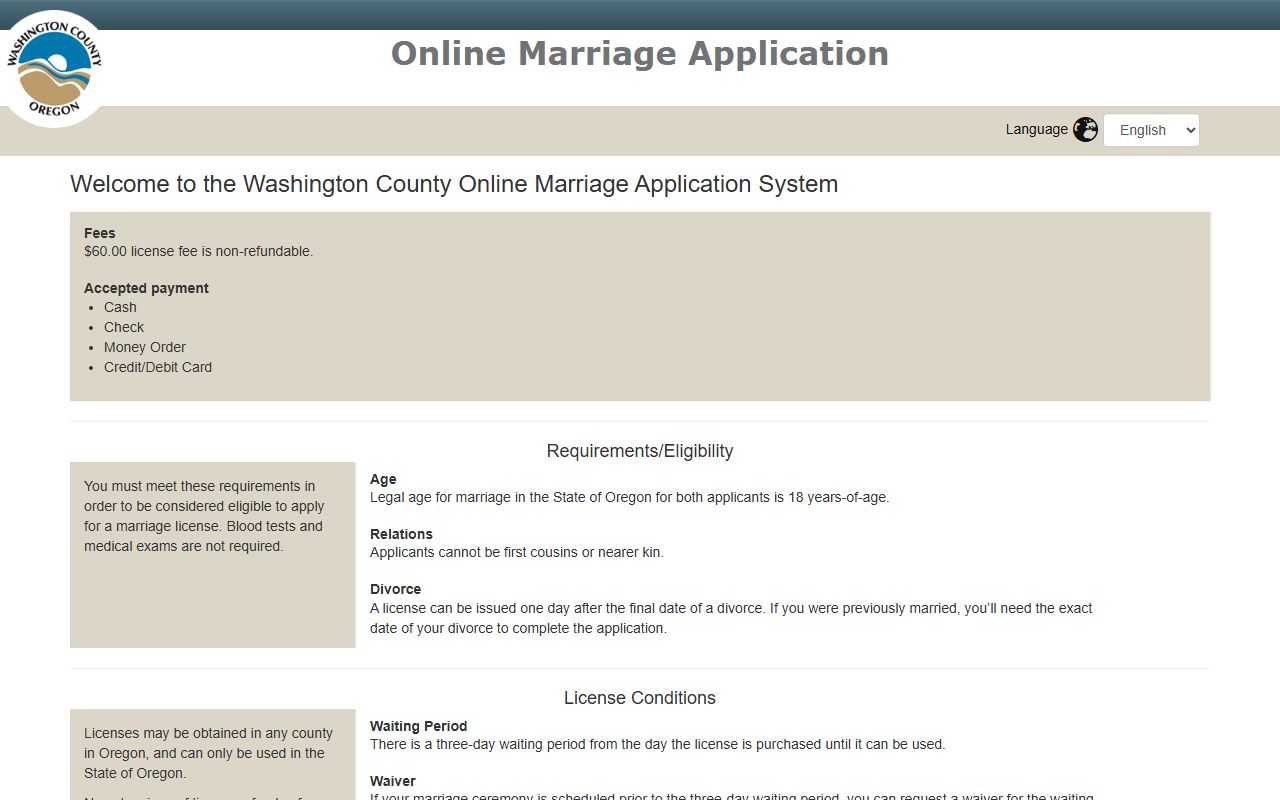Screen dimensions: 1280x800
Task: Click the first cousins restriction sentence
Action: 517,552
